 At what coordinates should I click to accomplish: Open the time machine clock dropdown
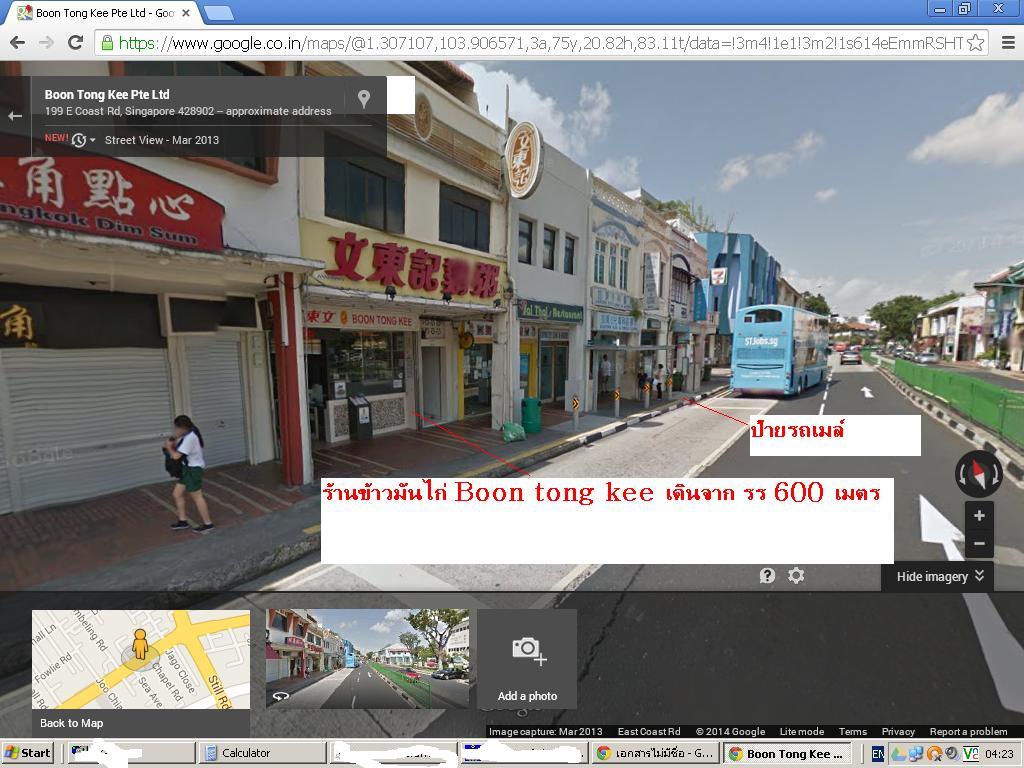point(84,140)
